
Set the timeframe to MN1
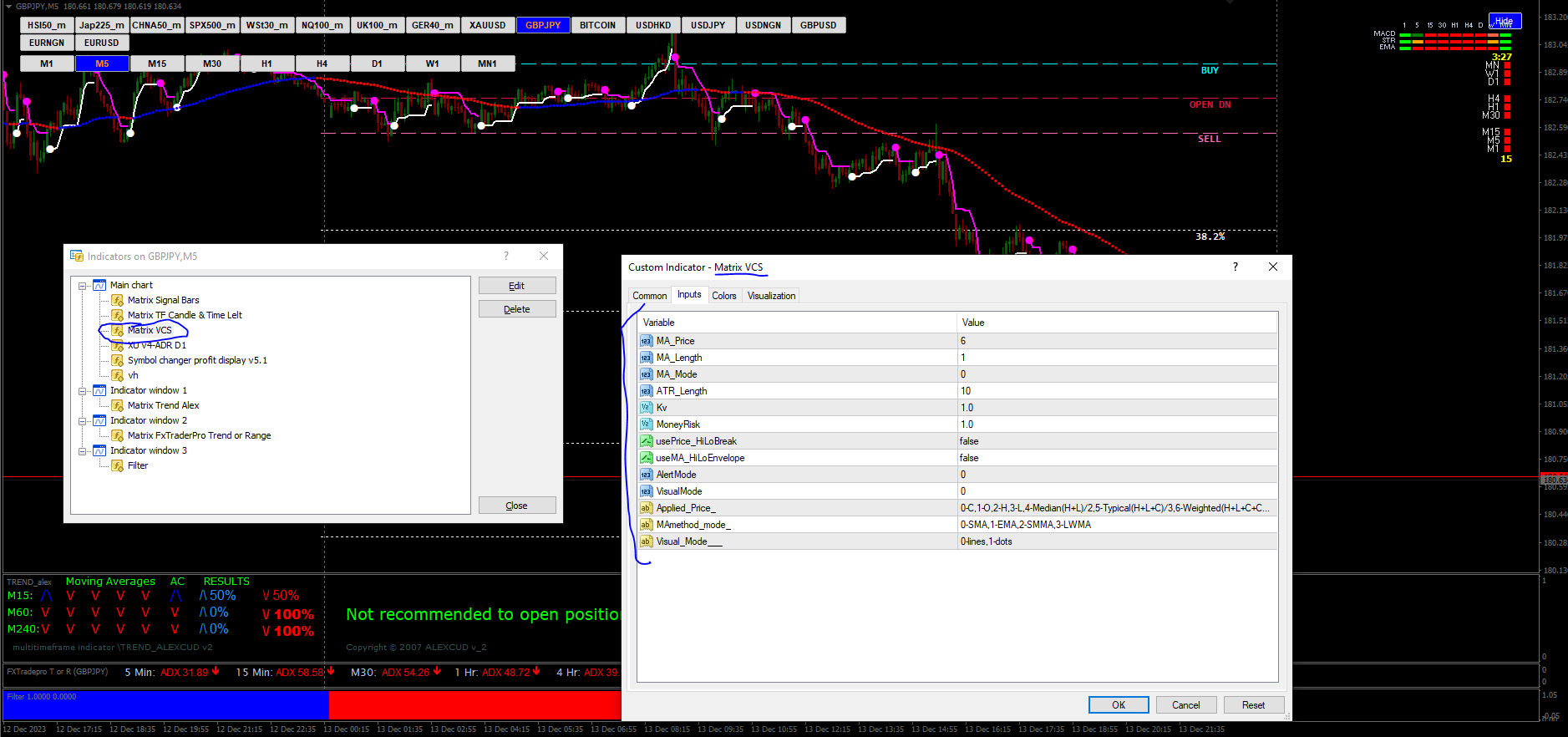point(488,64)
